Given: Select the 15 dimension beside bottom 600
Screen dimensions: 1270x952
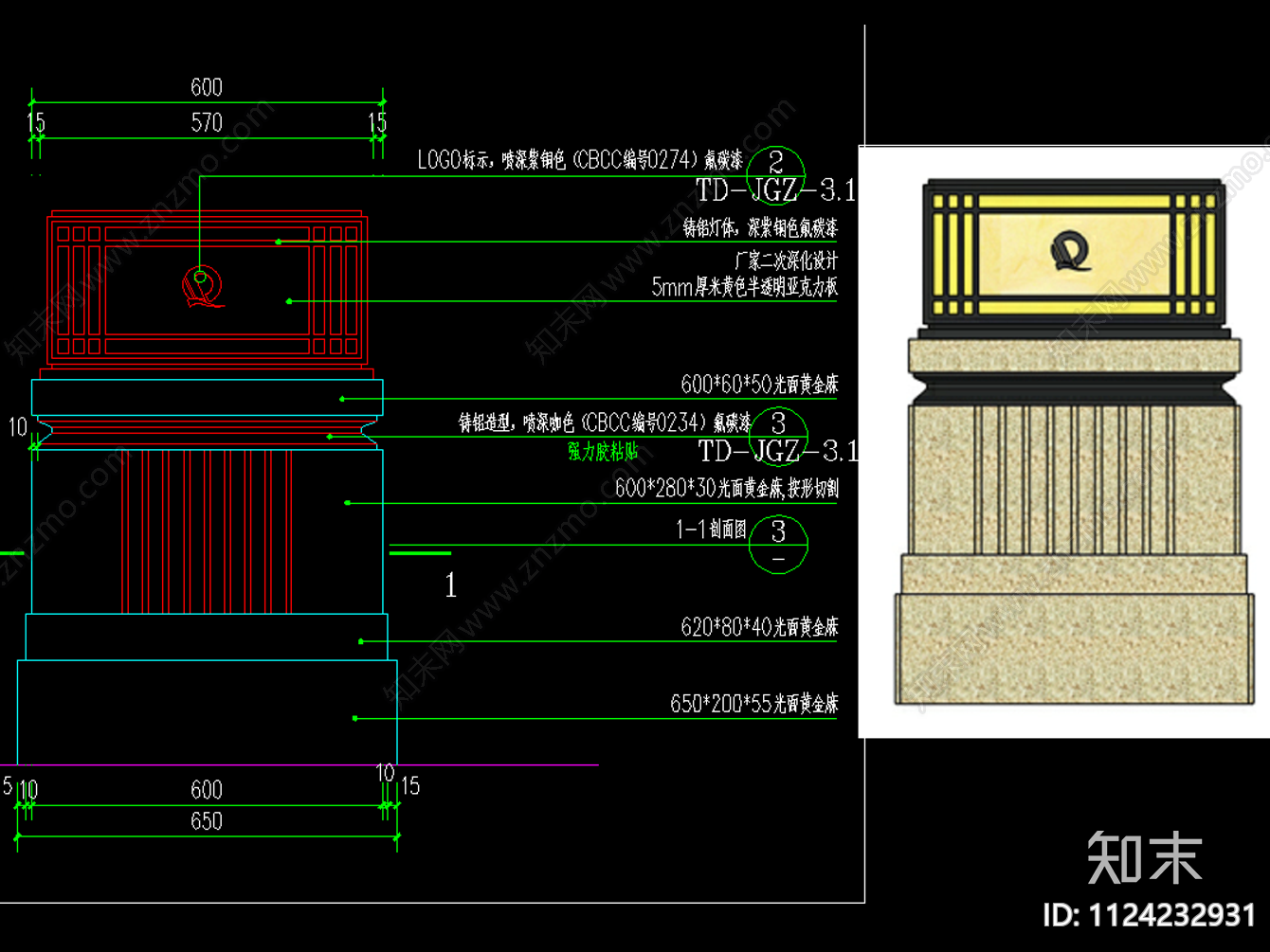Looking at the screenshot, I should coord(410,786).
